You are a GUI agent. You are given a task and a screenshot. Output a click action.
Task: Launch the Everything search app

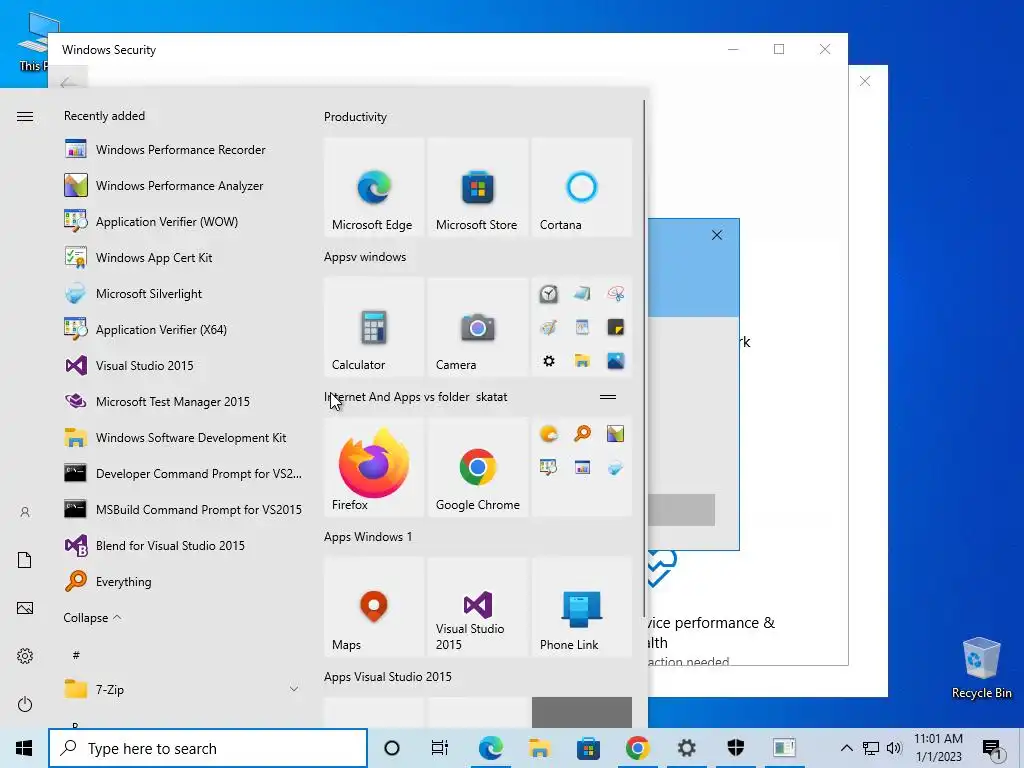pyautogui.click(x=183, y=581)
